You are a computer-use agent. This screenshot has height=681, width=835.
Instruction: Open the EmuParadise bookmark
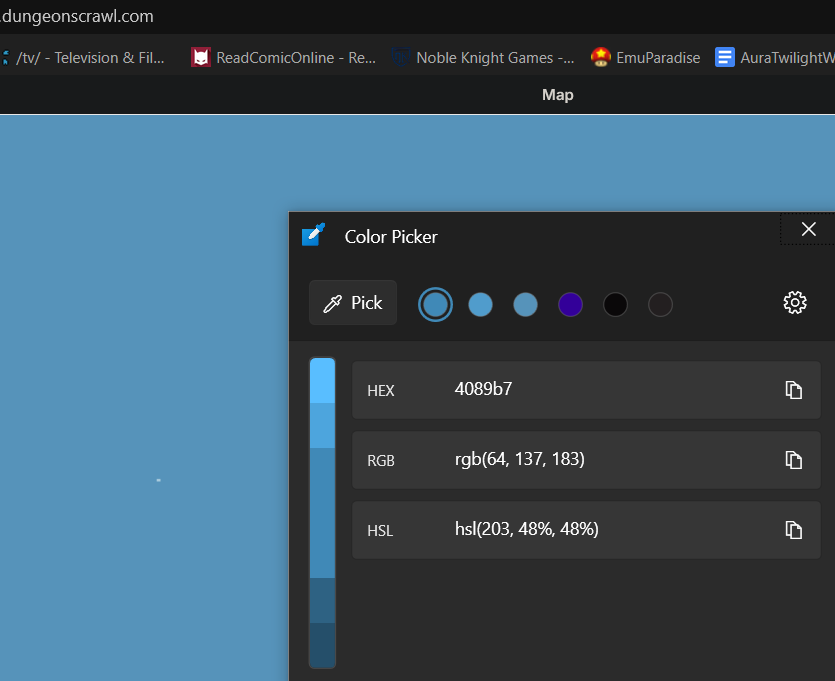pos(645,58)
